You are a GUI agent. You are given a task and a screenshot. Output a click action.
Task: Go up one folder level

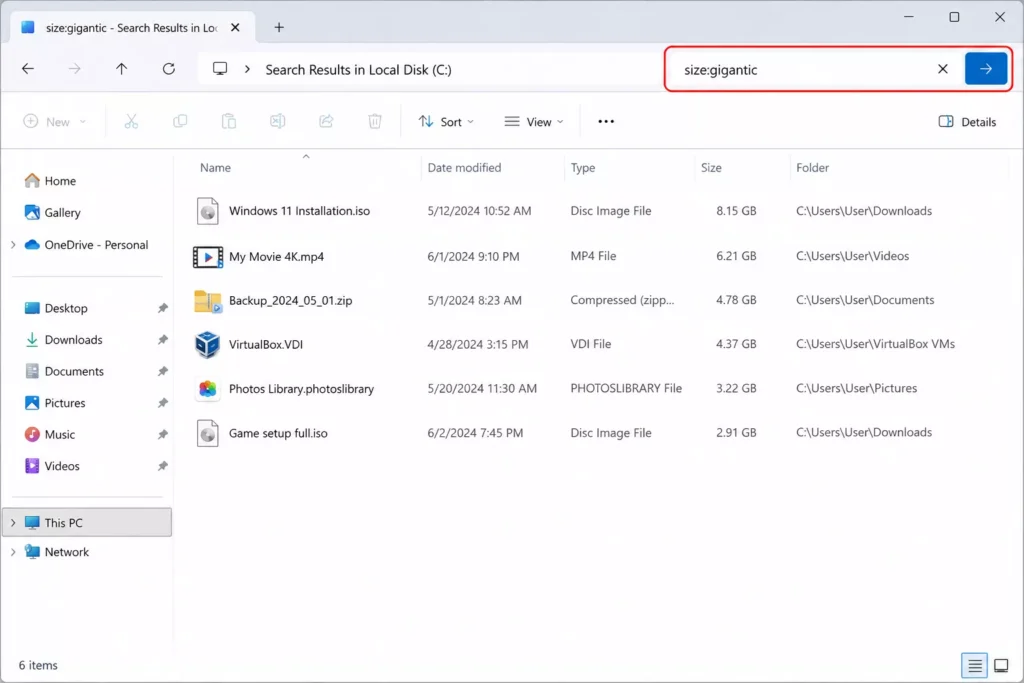[121, 69]
